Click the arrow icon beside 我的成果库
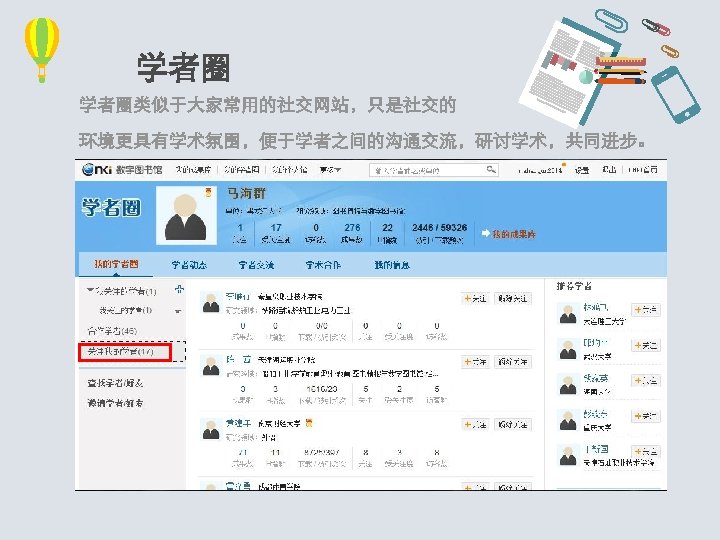This screenshot has width=720, height=540. point(486,234)
